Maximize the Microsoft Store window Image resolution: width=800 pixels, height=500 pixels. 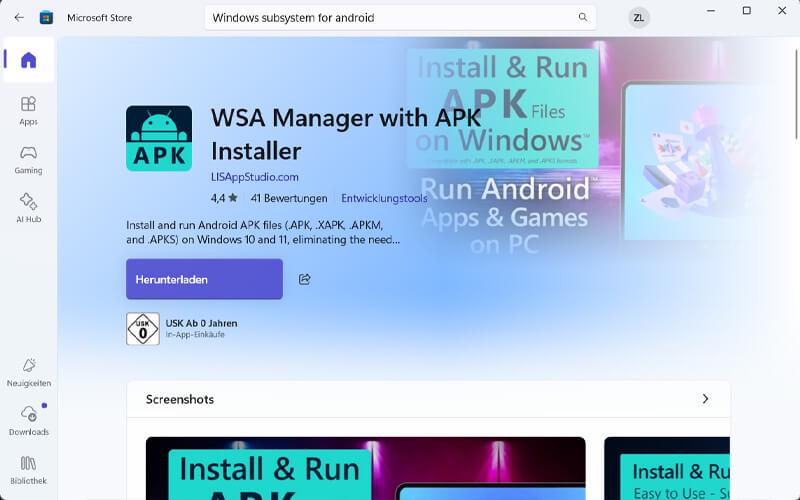[746, 11]
